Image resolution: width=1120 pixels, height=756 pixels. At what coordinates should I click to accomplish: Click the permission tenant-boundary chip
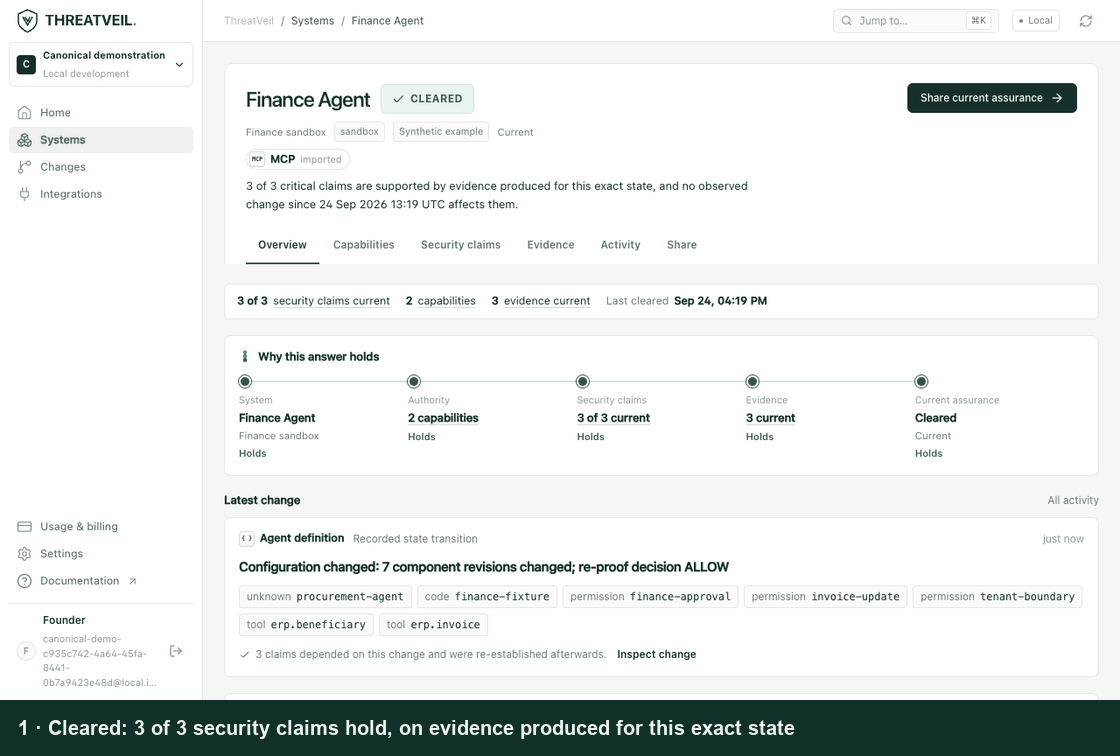tap(997, 597)
